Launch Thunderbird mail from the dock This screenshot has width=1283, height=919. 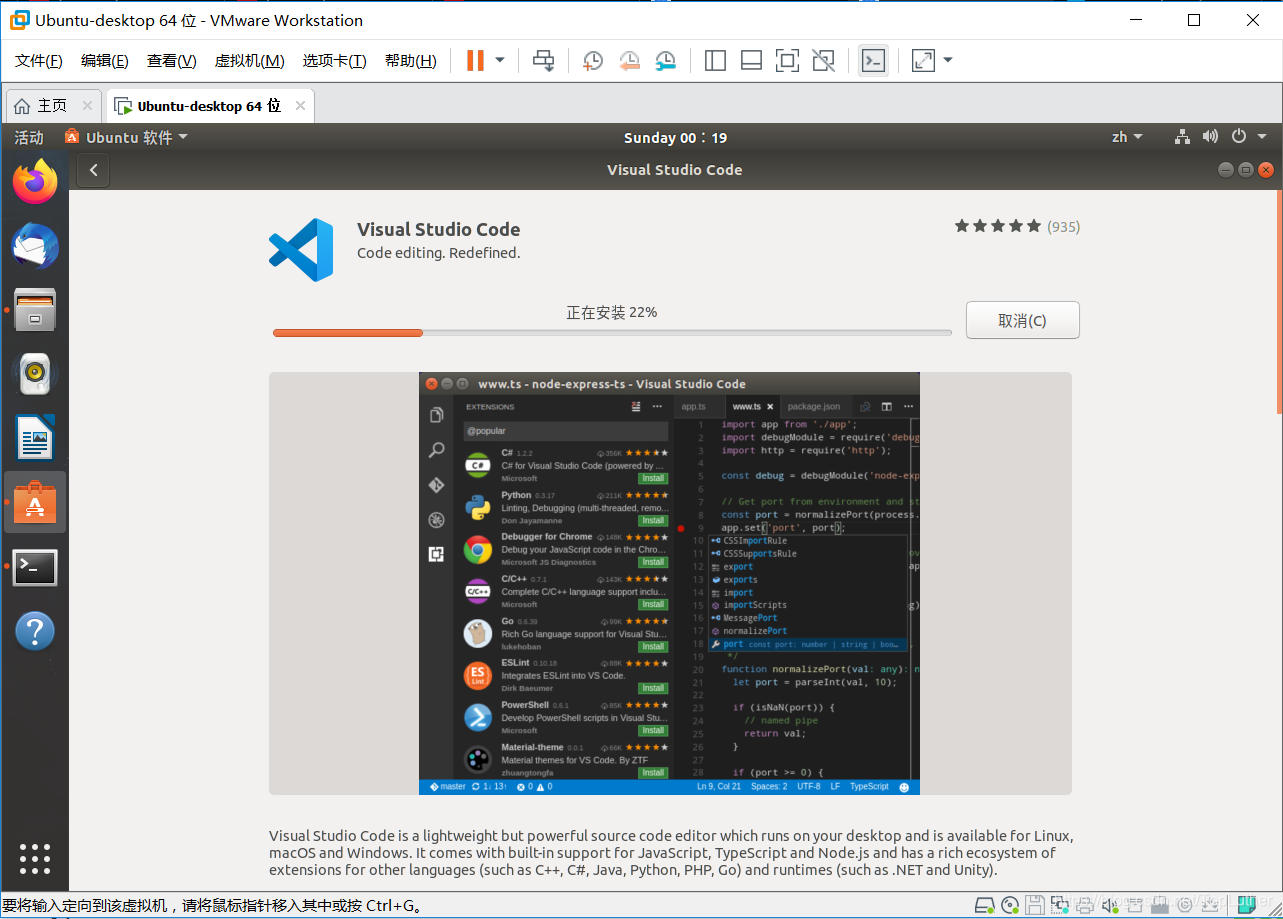coord(35,246)
